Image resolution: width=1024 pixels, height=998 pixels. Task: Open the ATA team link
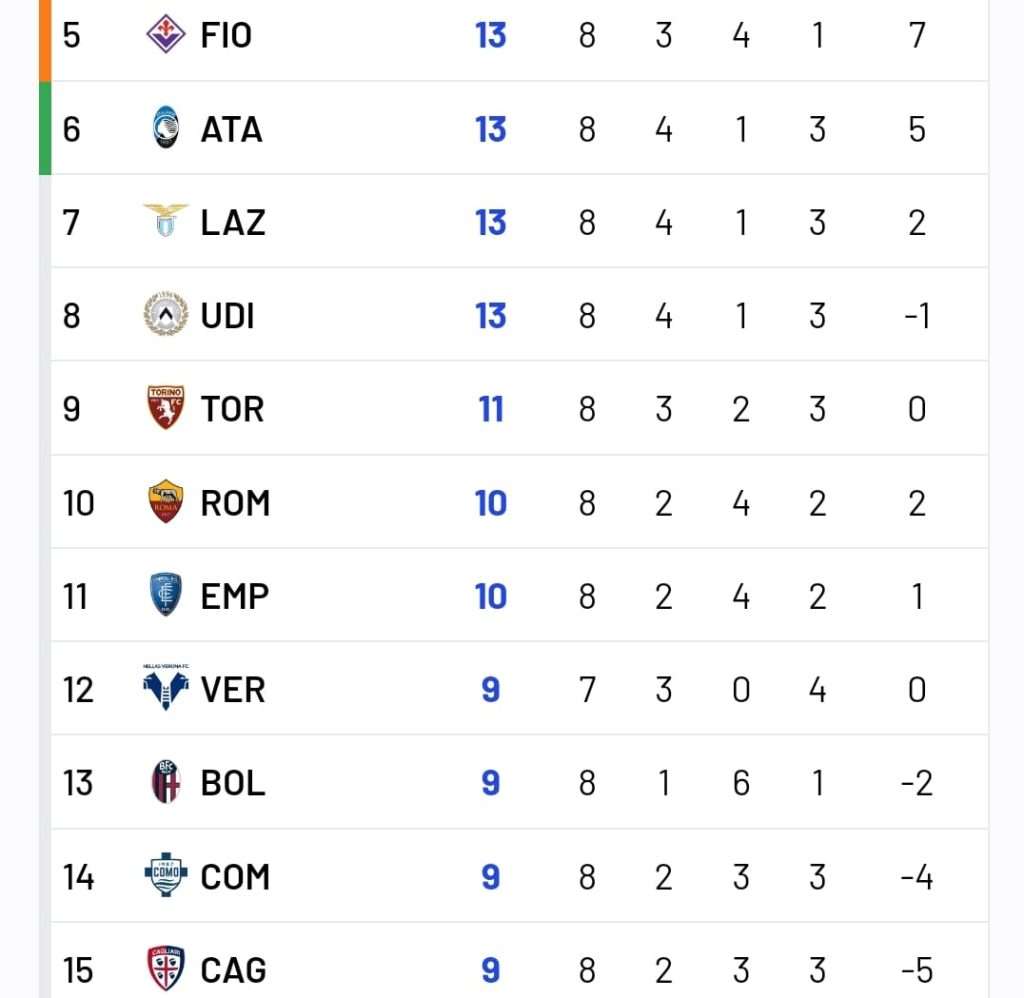tap(231, 129)
